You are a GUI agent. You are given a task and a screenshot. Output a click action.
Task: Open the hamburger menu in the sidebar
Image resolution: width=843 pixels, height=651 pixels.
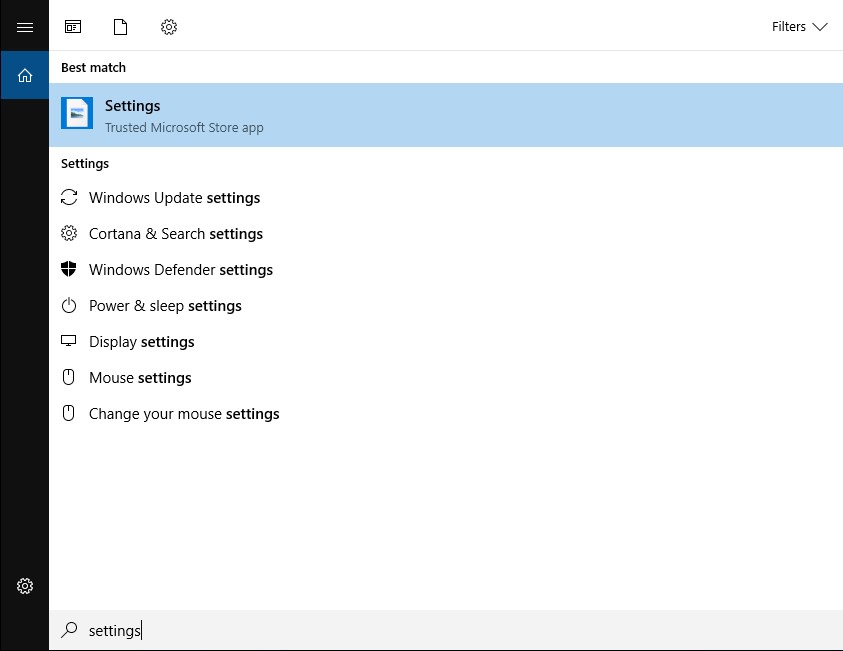click(x=25, y=26)
